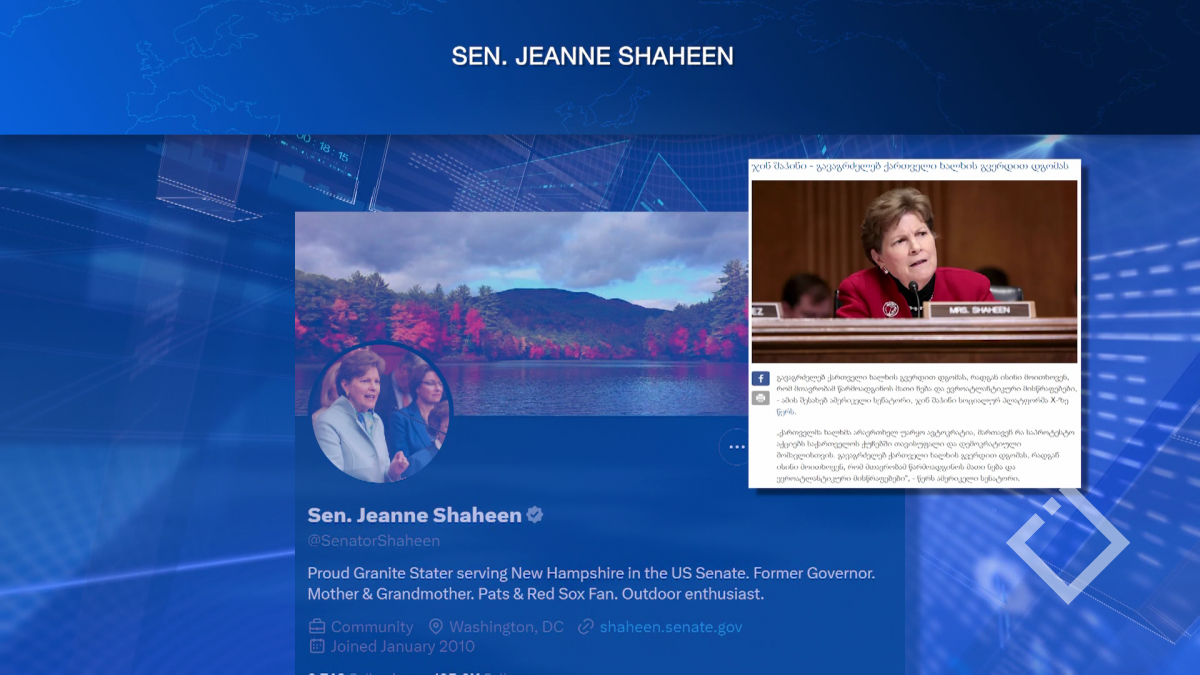Click the chain link icon before website

coord(586,627)
